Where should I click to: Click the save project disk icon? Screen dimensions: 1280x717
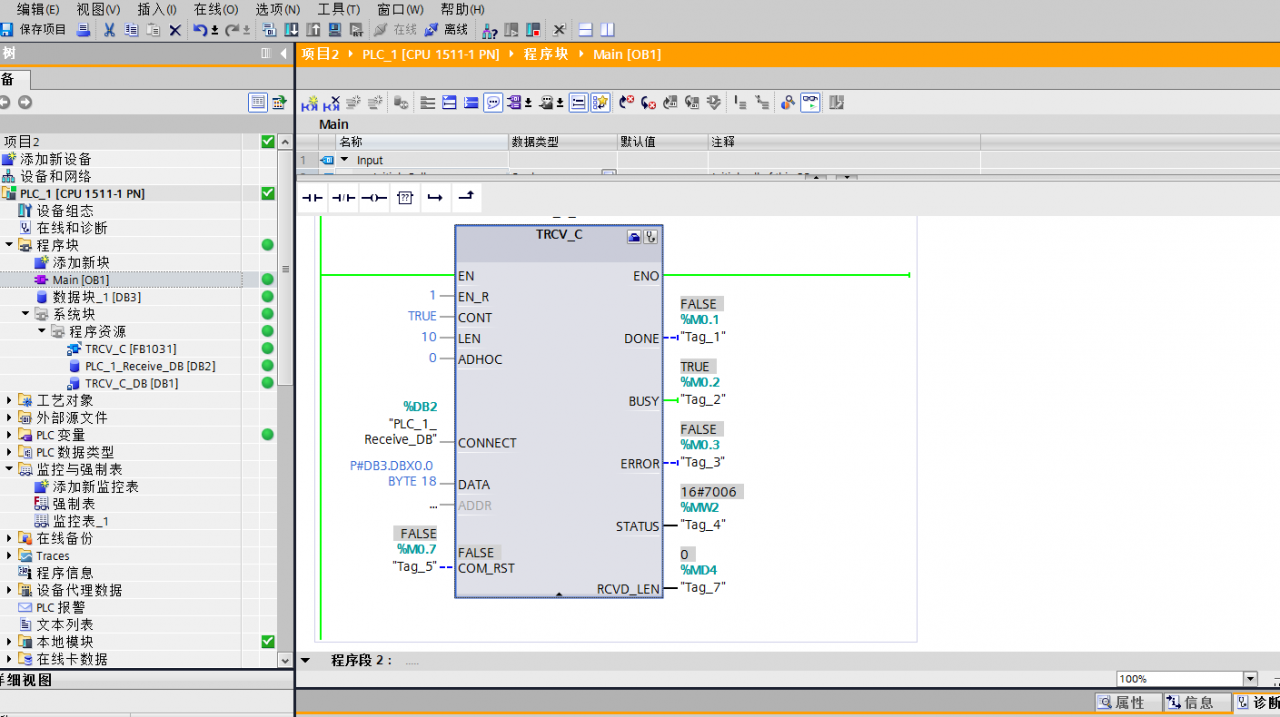tap(7, 30)
